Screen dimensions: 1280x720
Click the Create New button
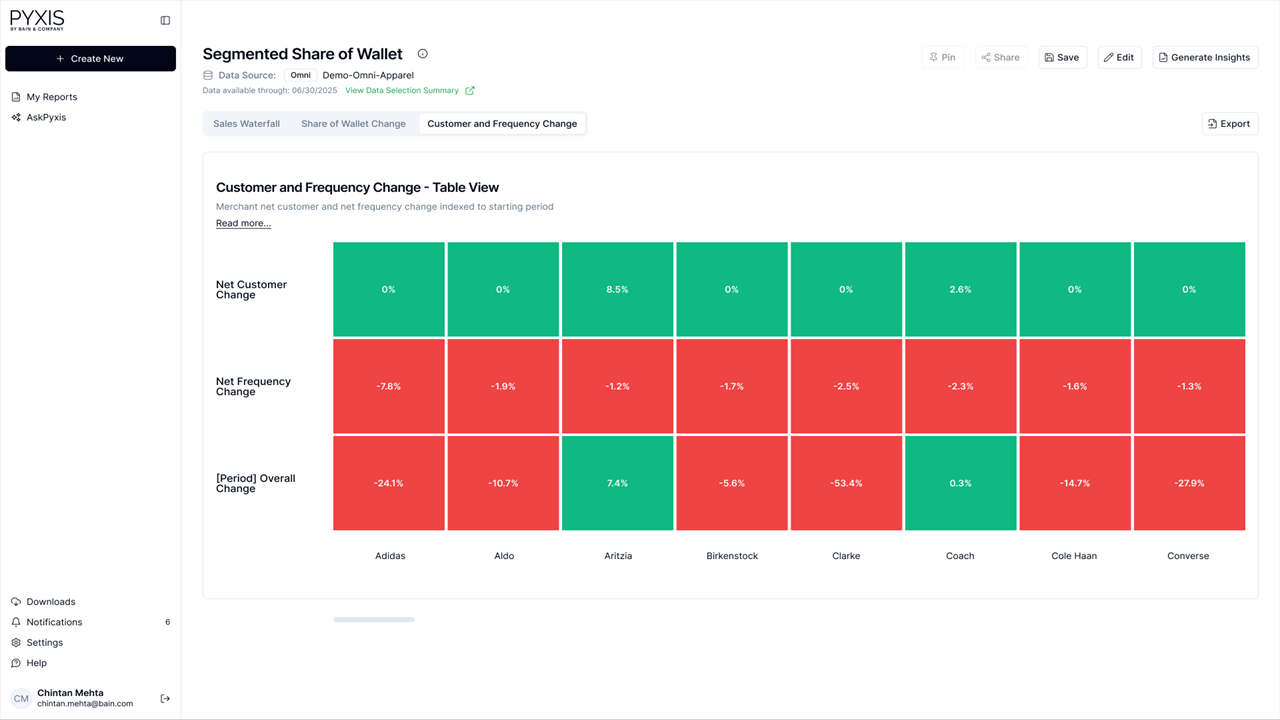pyautogui.click(x=90, y=59)
